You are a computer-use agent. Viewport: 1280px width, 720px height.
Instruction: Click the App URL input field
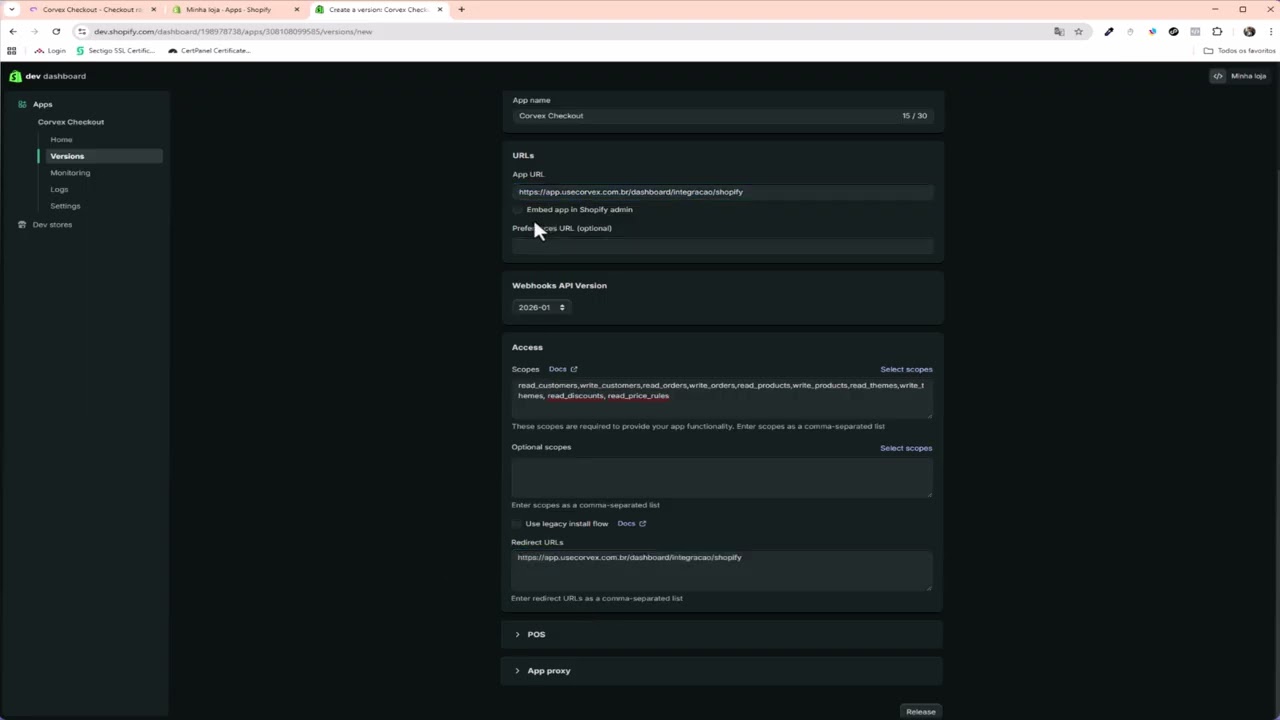pyautogui.click(x=722, y=192)
